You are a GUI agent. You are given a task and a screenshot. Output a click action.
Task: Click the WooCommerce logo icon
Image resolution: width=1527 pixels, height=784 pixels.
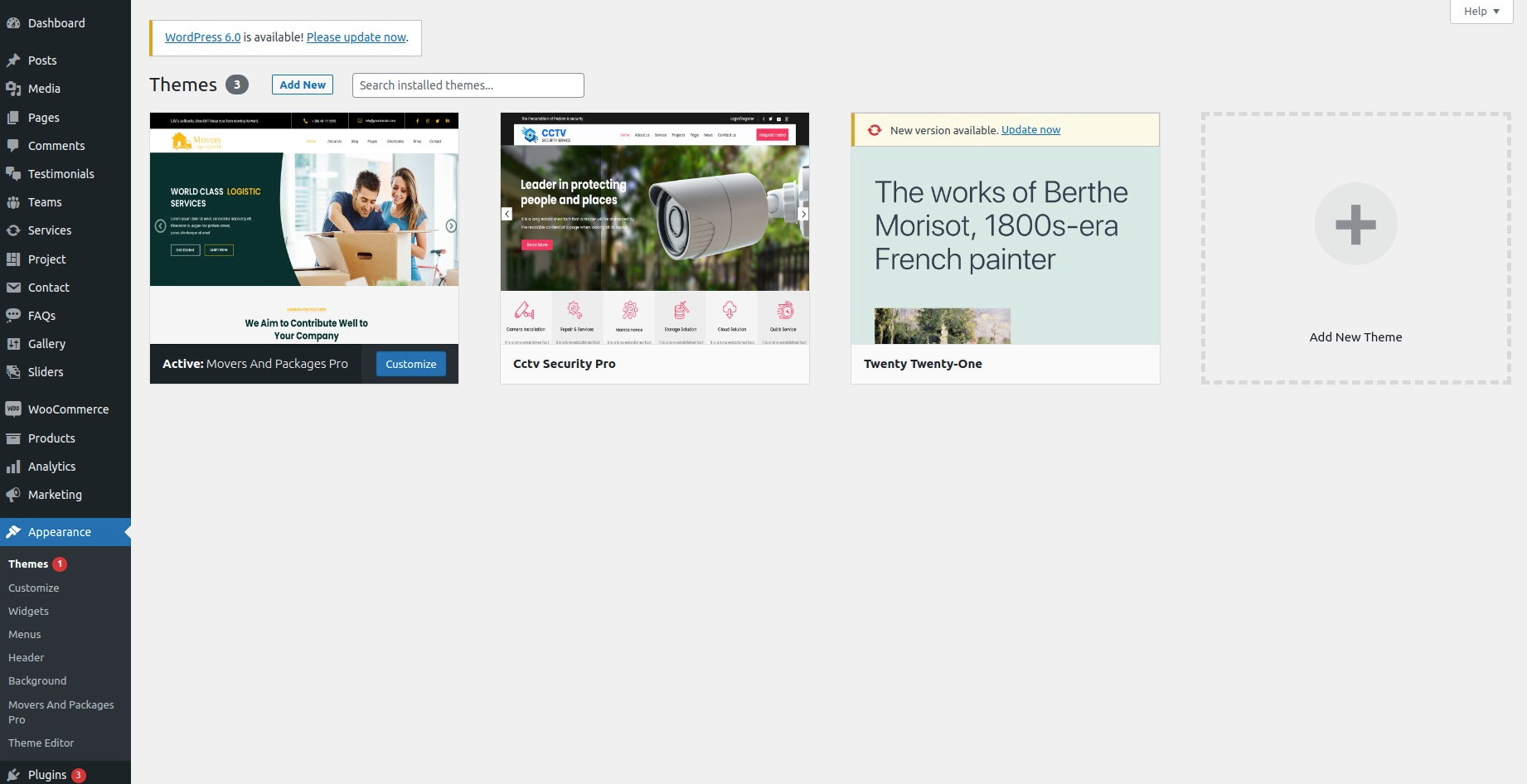13,409
